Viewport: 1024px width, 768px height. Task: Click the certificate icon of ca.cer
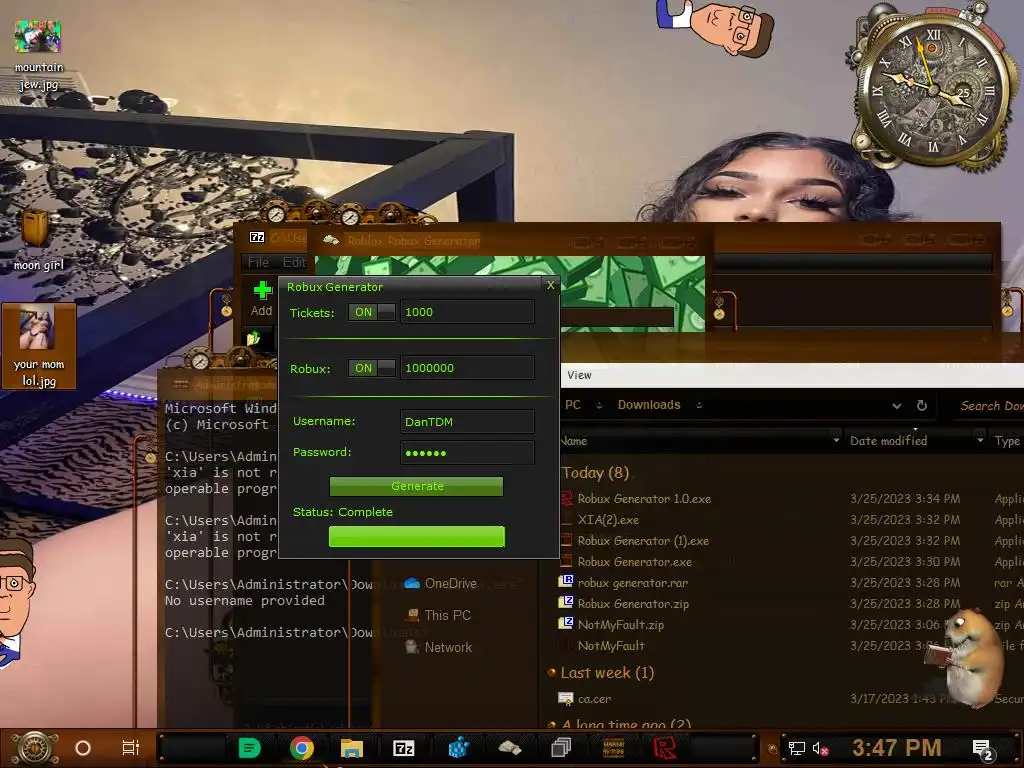566,698
